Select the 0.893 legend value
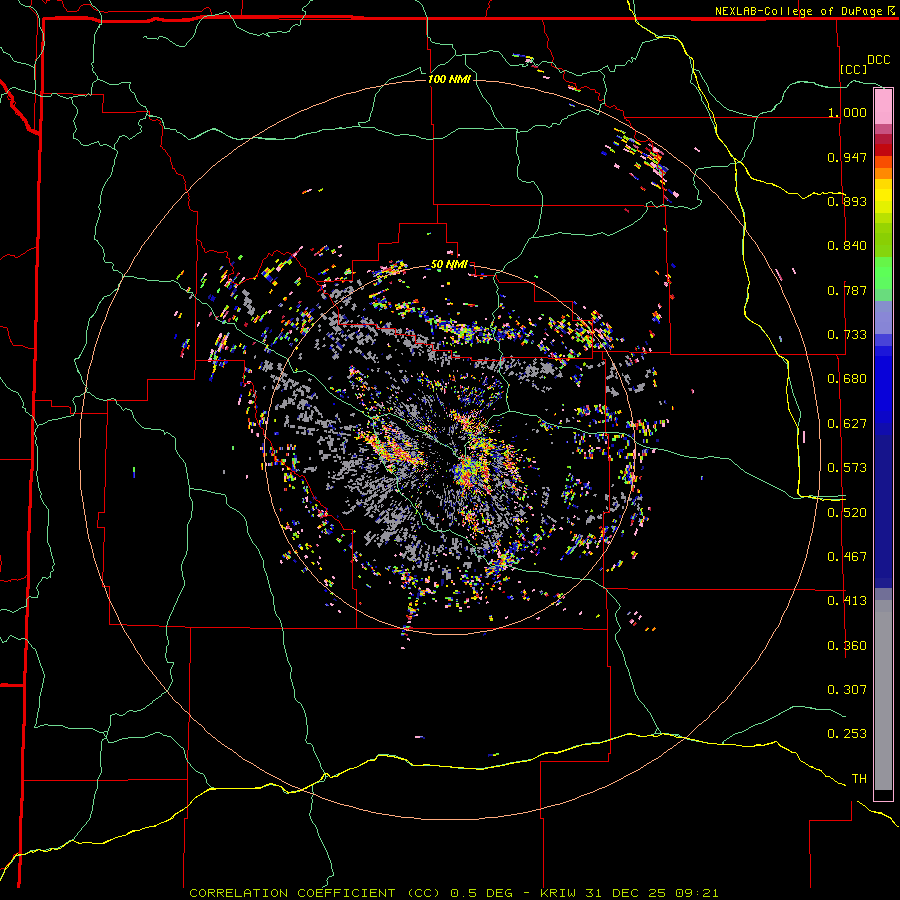Viewport: 900px width, 900px height. (847, 201)
